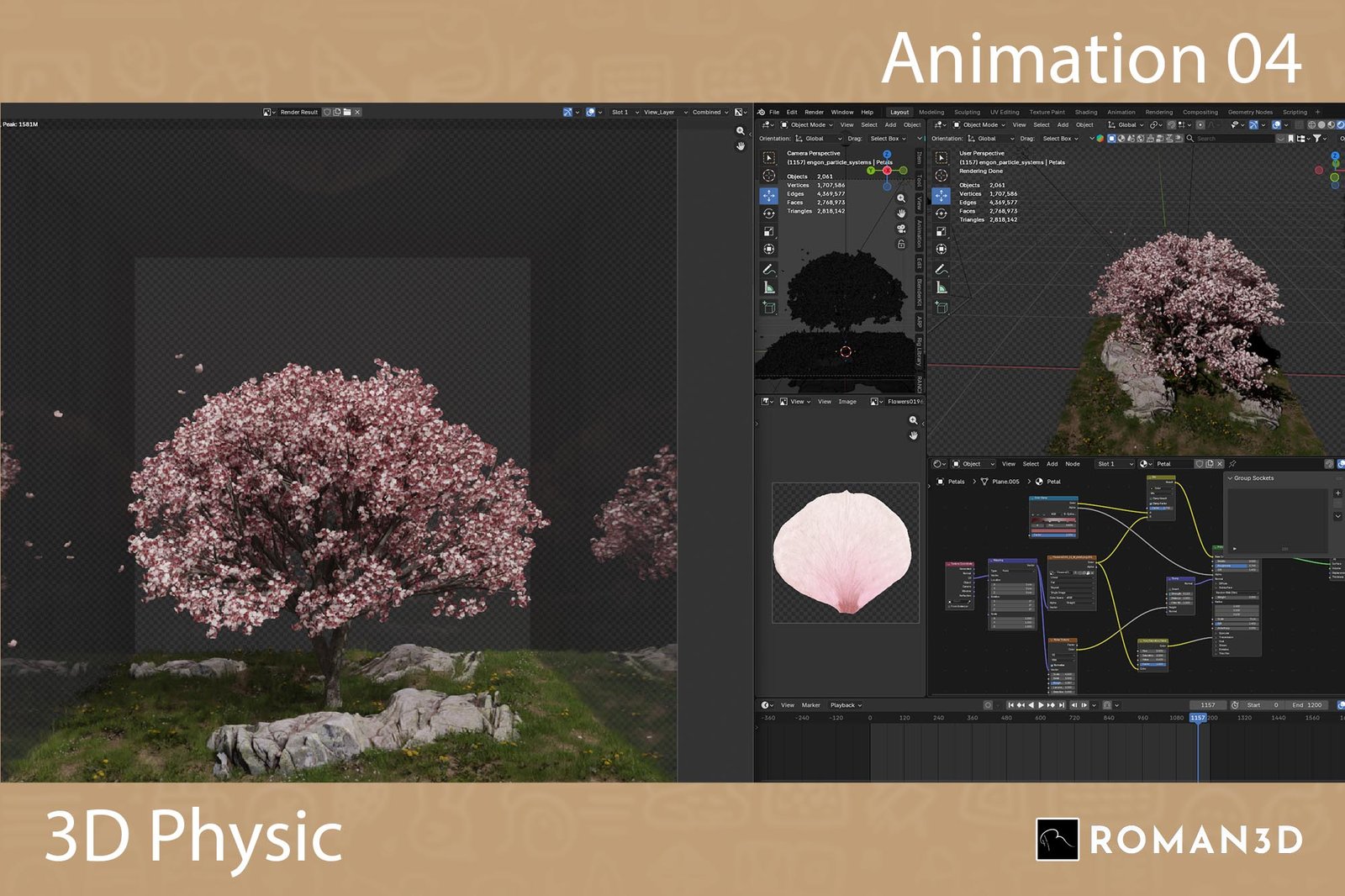Switch to the Shading workspace tab

click(x=1085, y=112)
